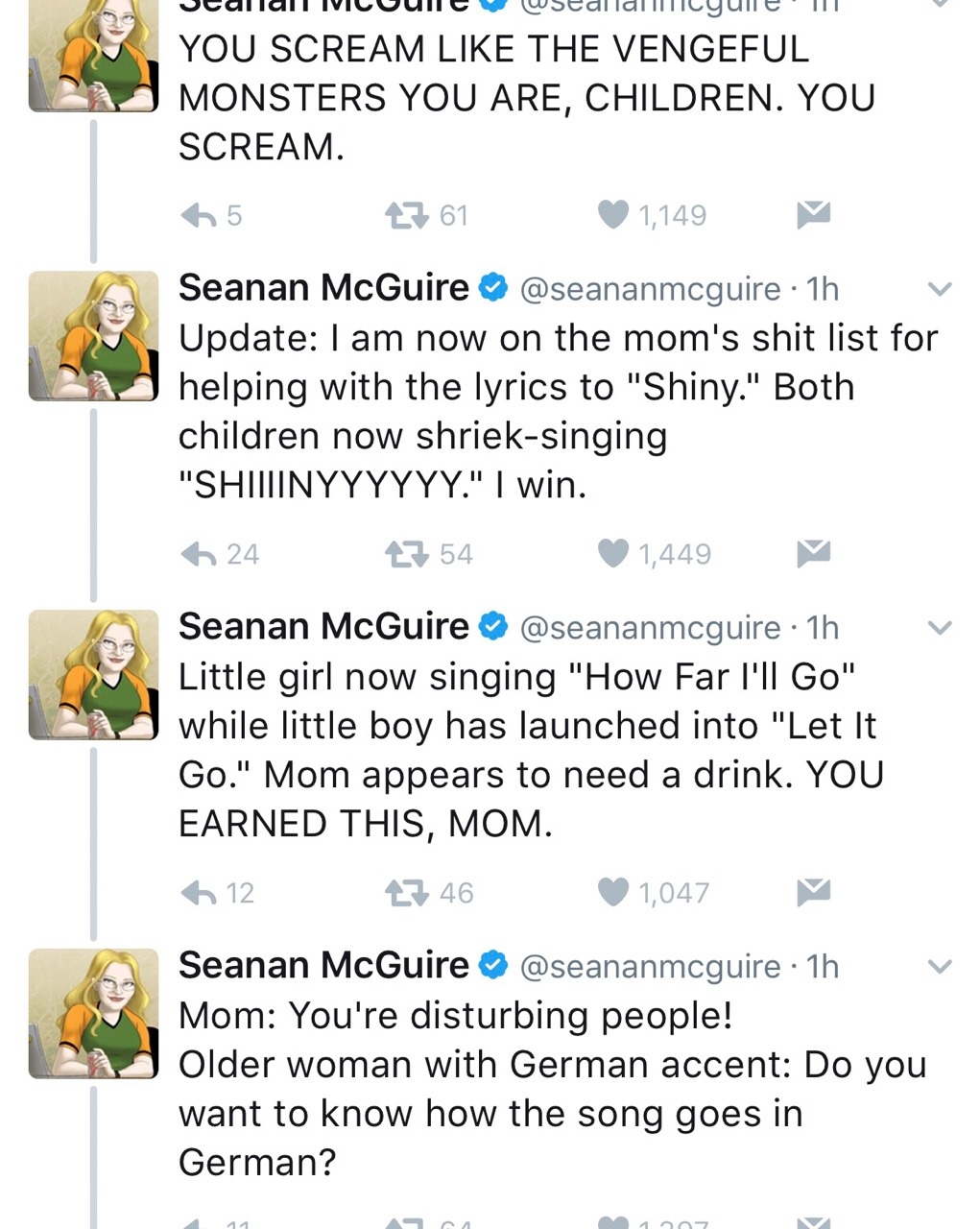Like the tweet with 1,449 likes
This screenshot has width=980, height=1229.
(x=613, y=553)
